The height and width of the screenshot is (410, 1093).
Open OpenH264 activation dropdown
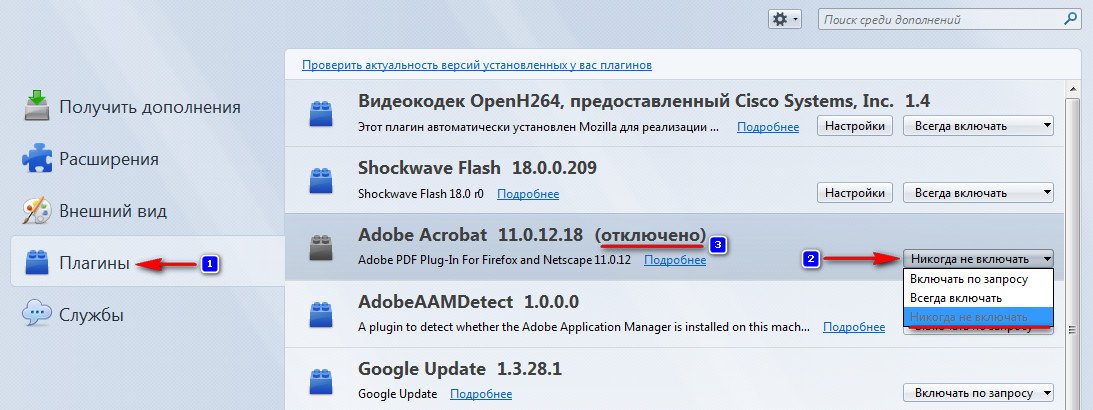[x=978, y=126]
